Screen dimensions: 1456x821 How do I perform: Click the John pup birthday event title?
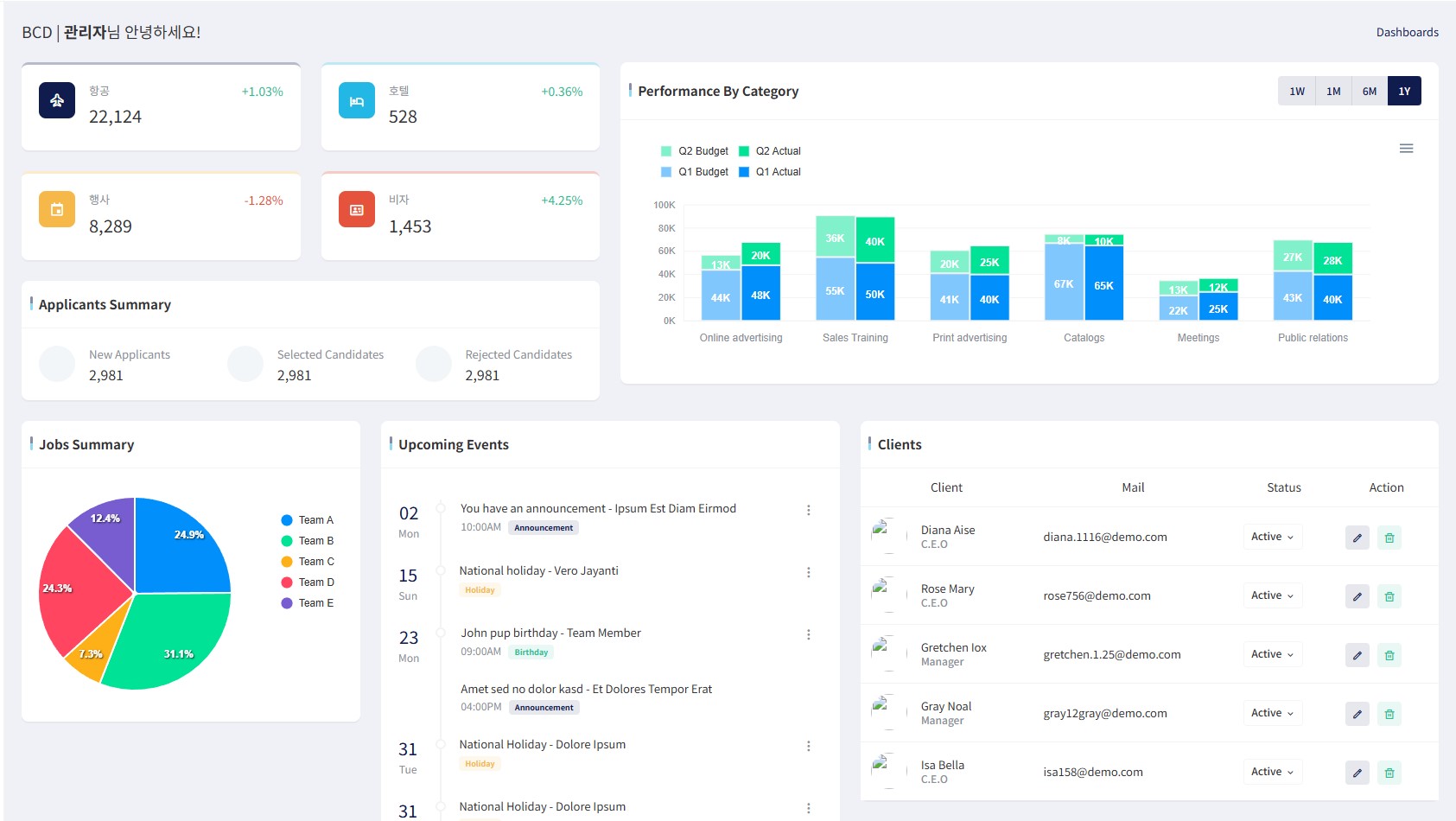(x=550, y=633)
